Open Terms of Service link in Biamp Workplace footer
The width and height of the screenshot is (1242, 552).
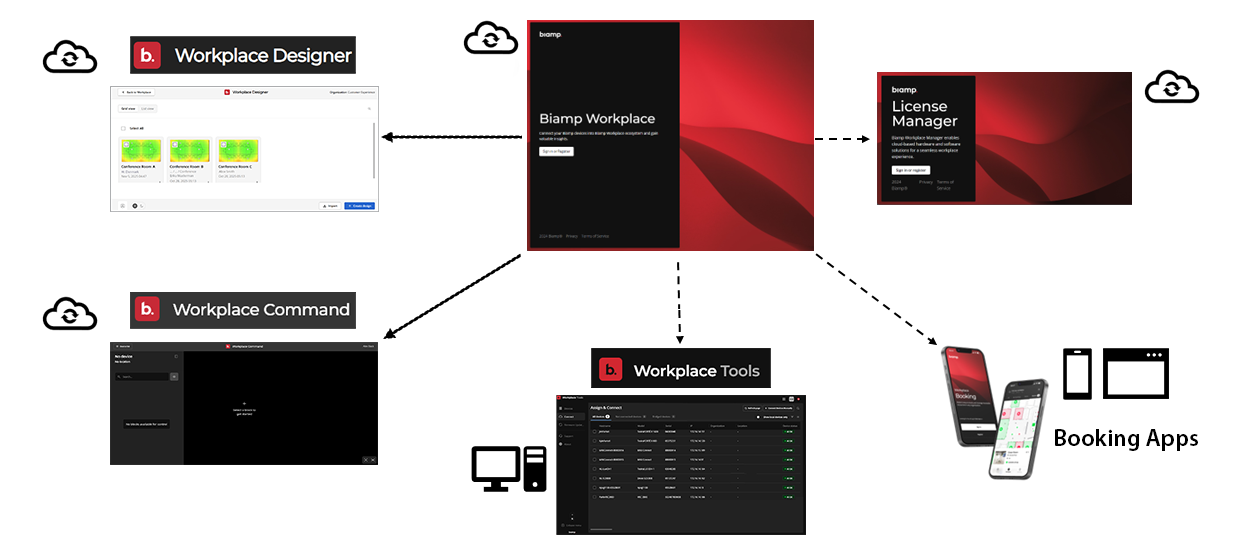[595, 236]
